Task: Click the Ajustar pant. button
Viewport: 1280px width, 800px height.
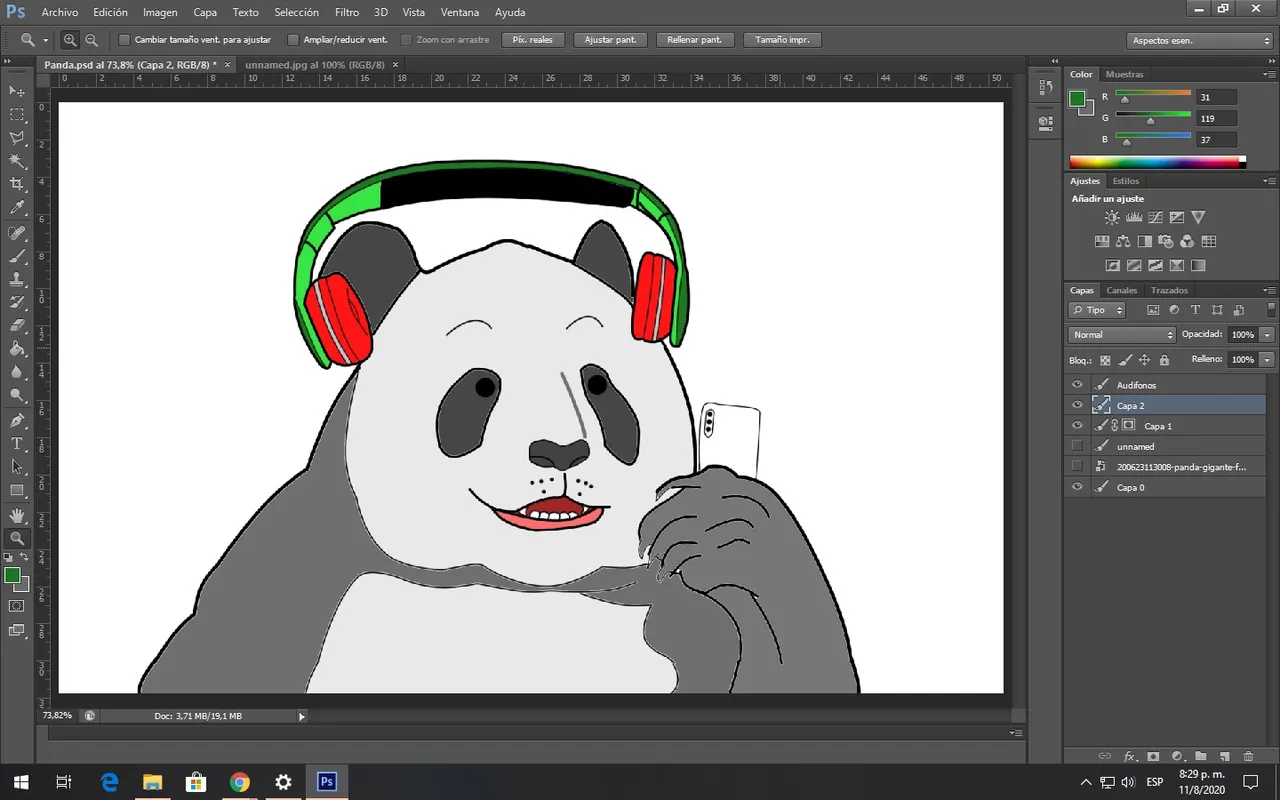Action: (610, 40)
